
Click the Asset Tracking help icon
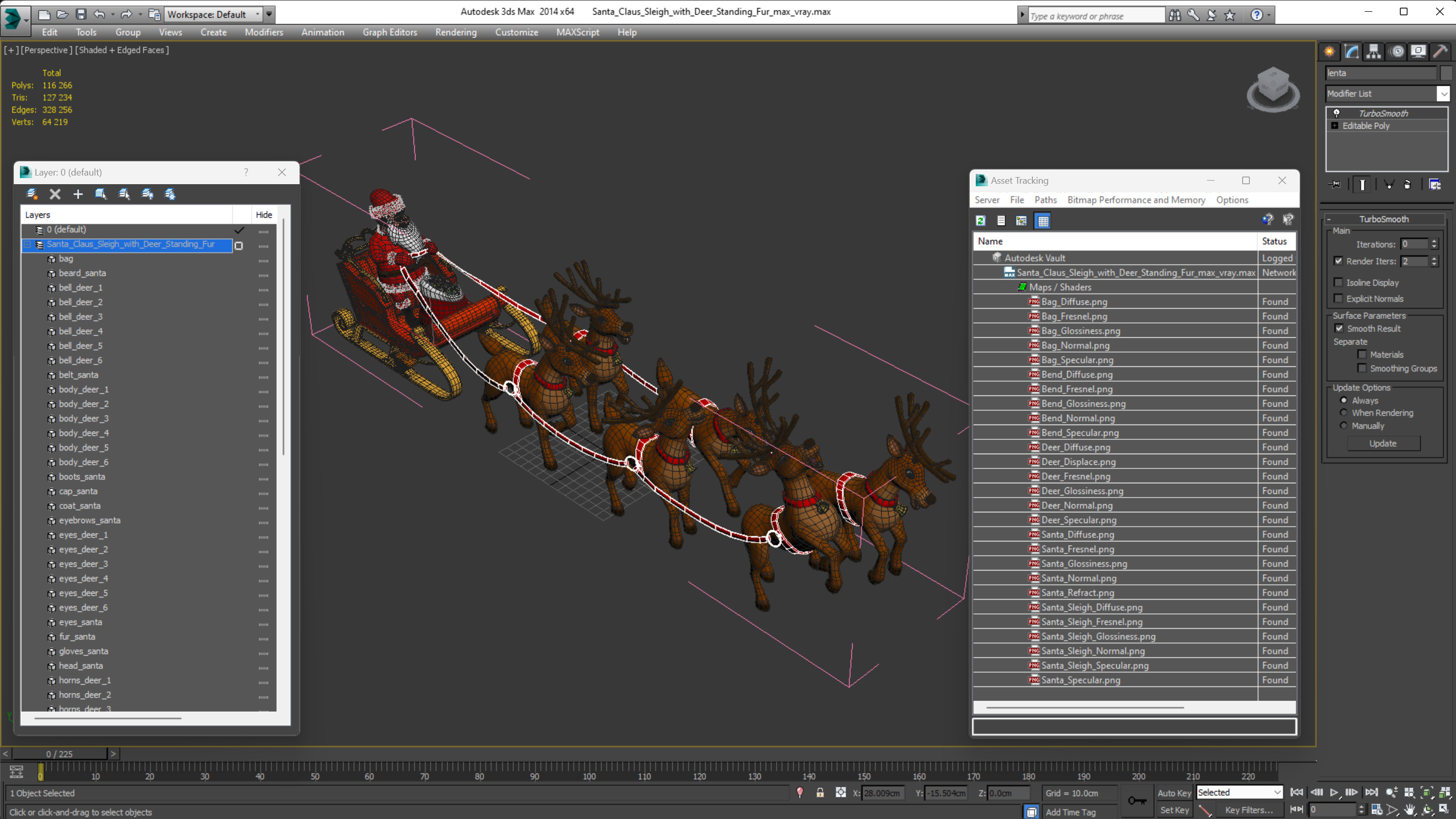coord(1267,219)
